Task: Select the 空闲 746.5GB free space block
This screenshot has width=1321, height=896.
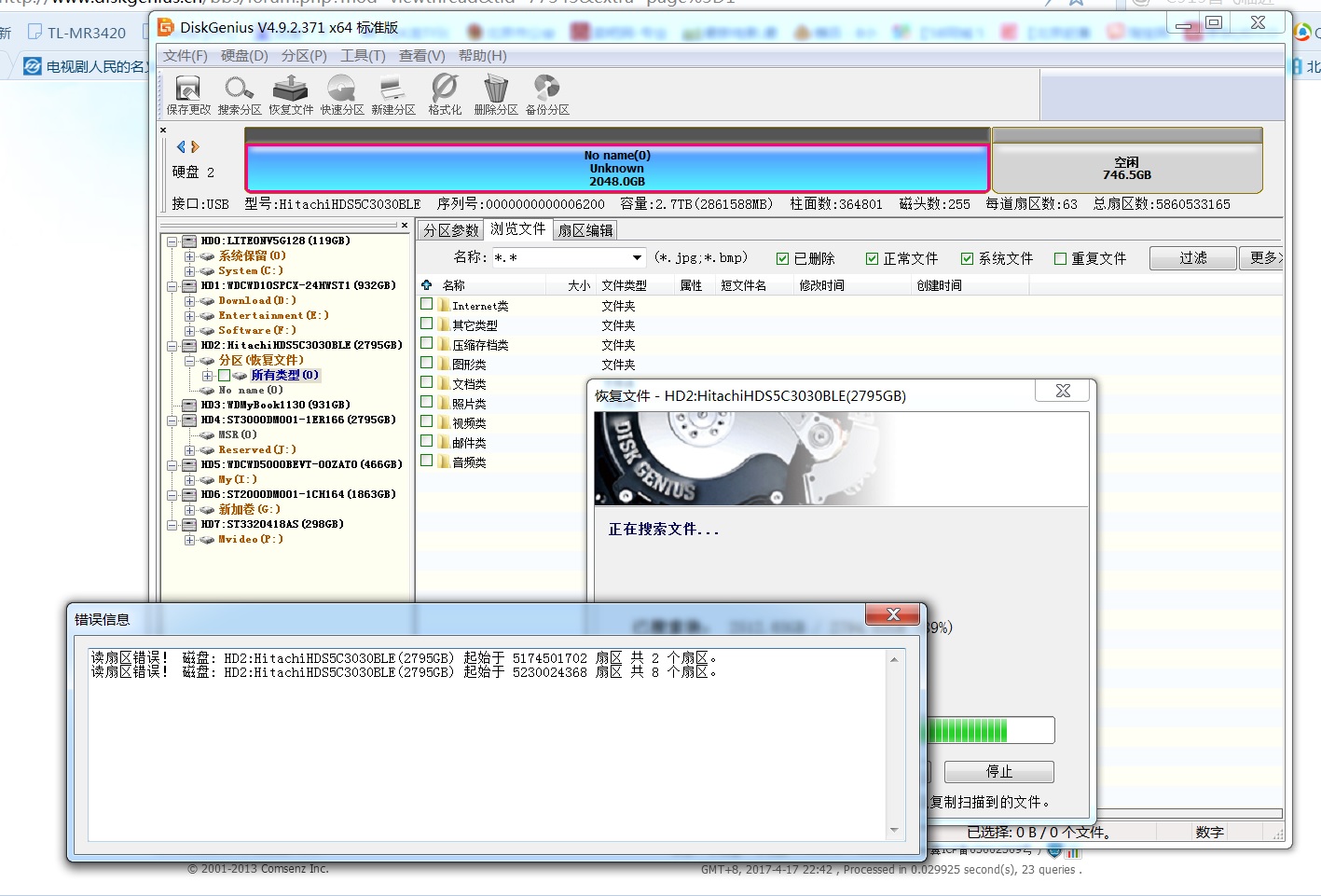Action: 1127,168
